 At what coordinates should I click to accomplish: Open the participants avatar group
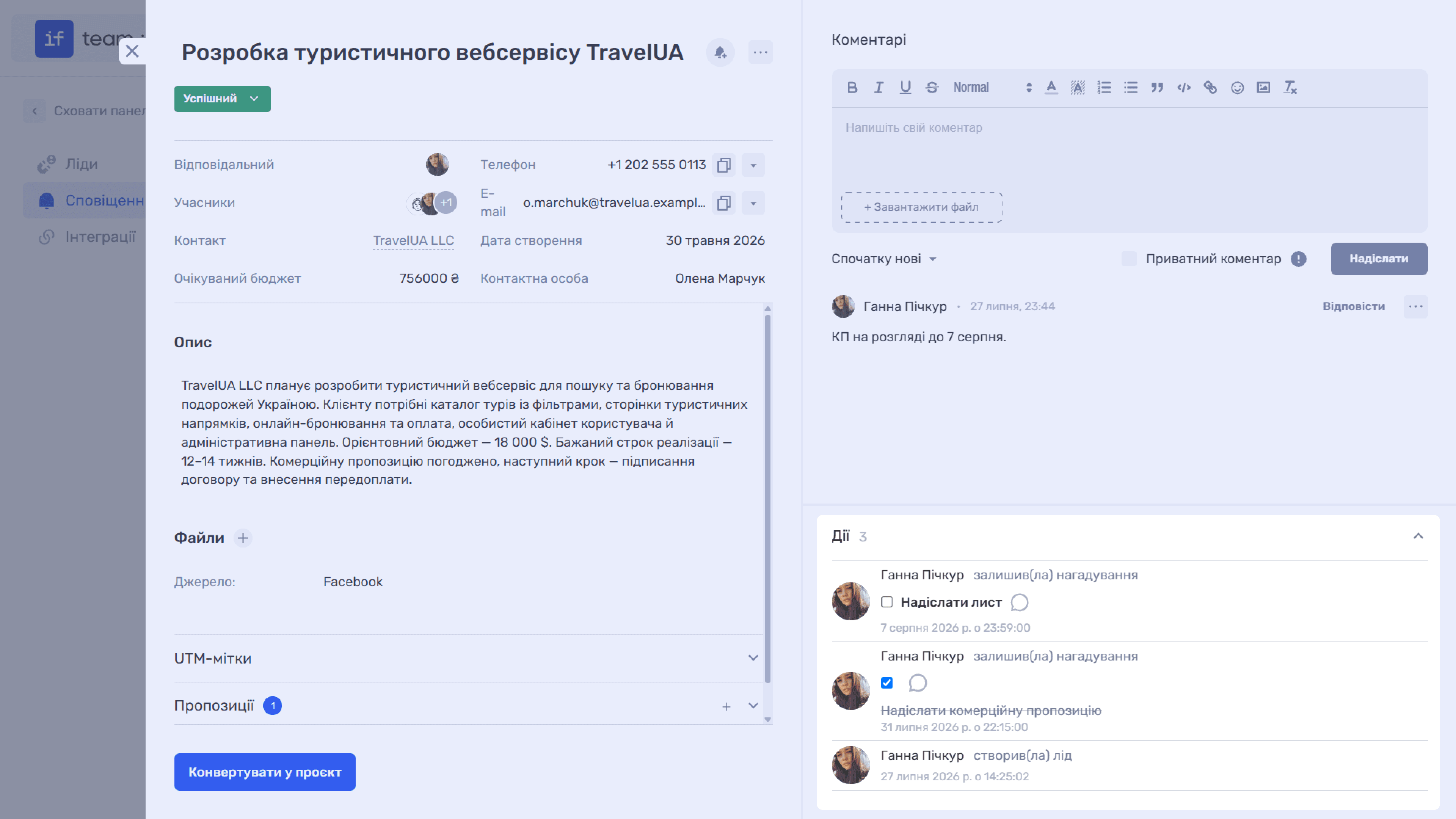(432, 203)
